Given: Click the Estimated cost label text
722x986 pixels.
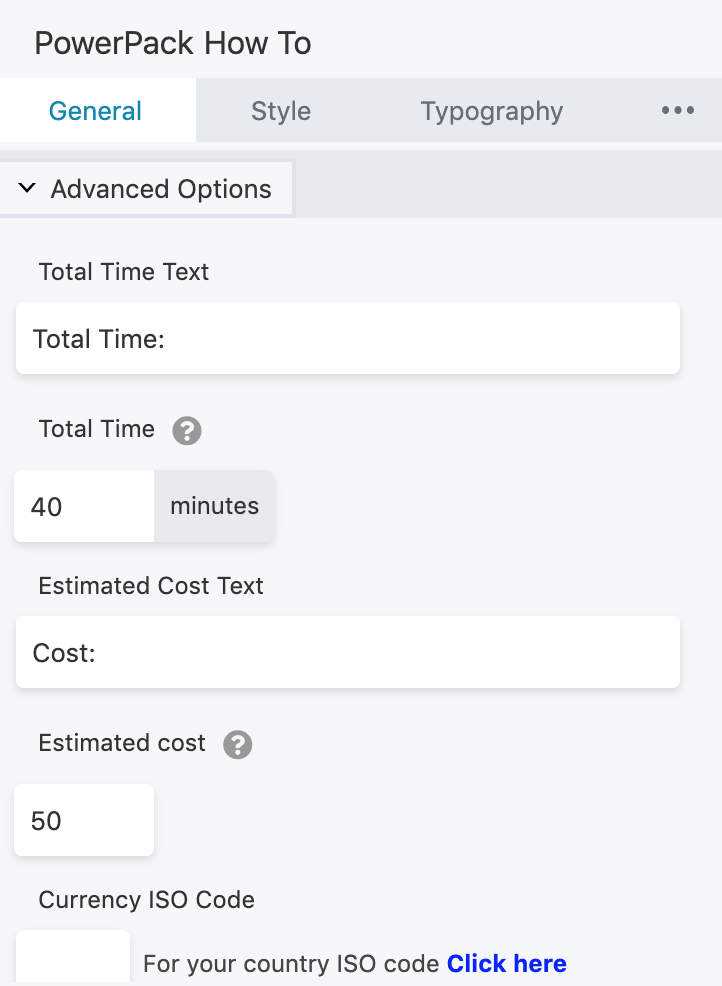Looking at the screenshot, I should click(x=122, y=743).
